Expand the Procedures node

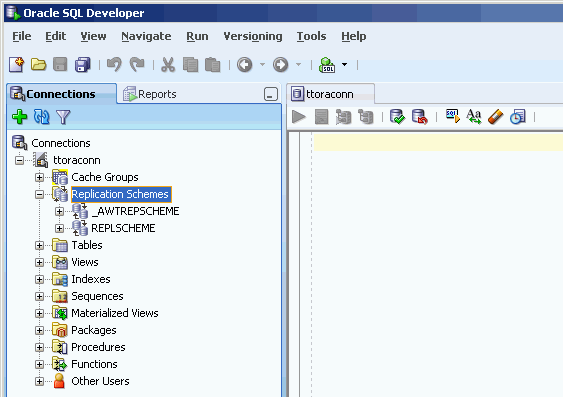tap(39, 347)
